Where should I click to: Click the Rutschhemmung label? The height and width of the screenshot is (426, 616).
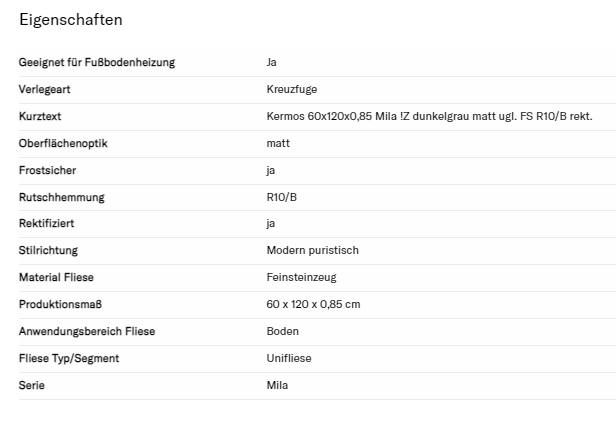click(61, 197)
